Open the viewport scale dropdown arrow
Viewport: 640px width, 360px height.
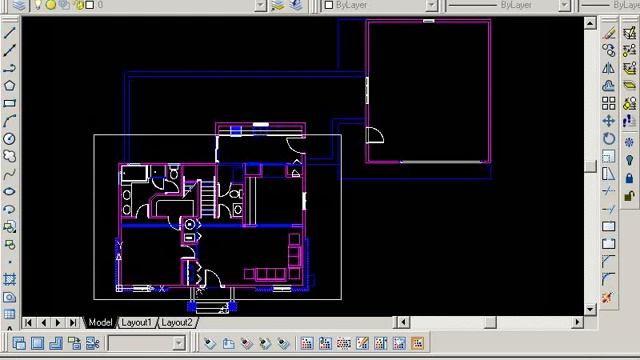pyautogui.click(x=179, y=343)
